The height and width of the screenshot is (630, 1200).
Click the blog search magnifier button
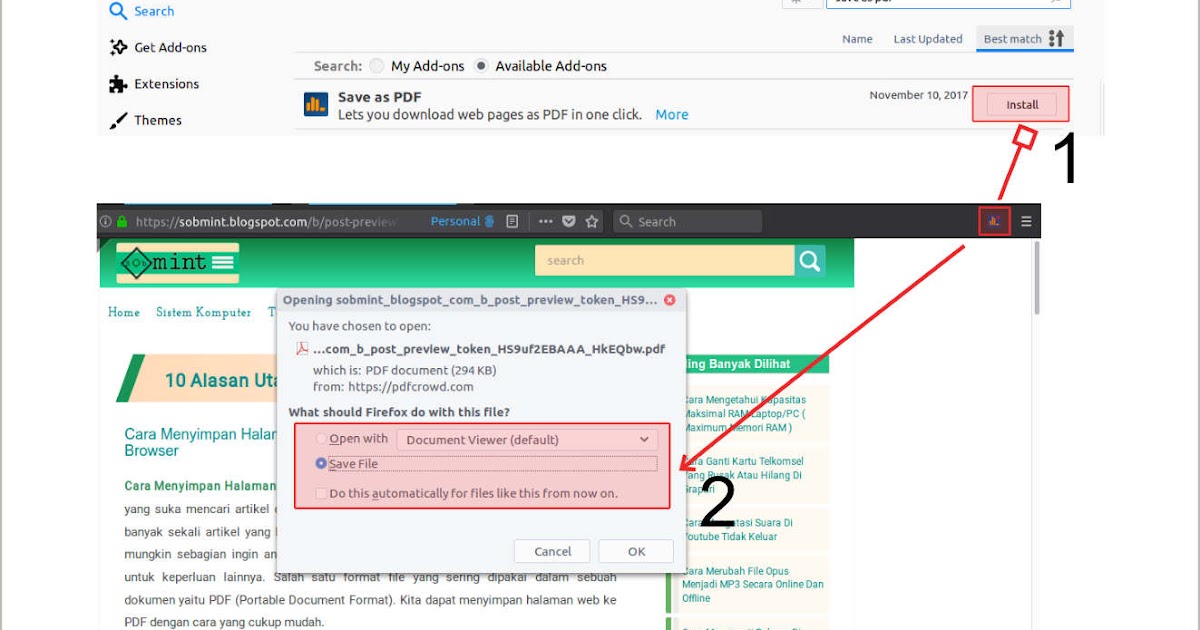point(809,261)
